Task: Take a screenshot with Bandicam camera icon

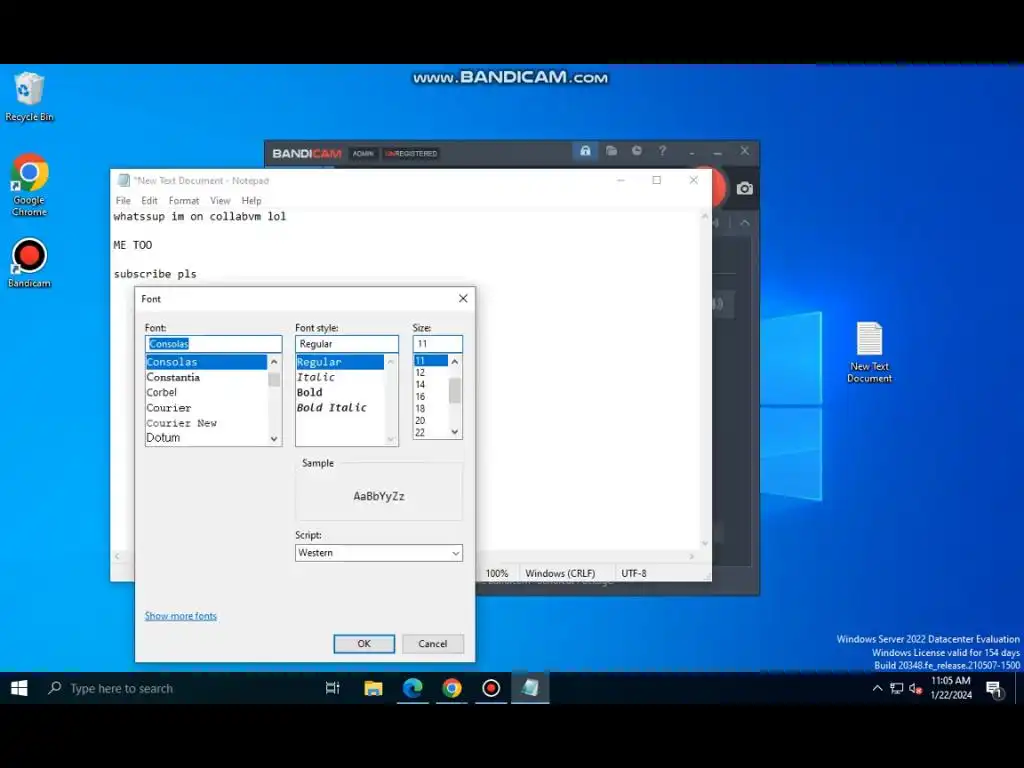Action: tap(744, 189)
